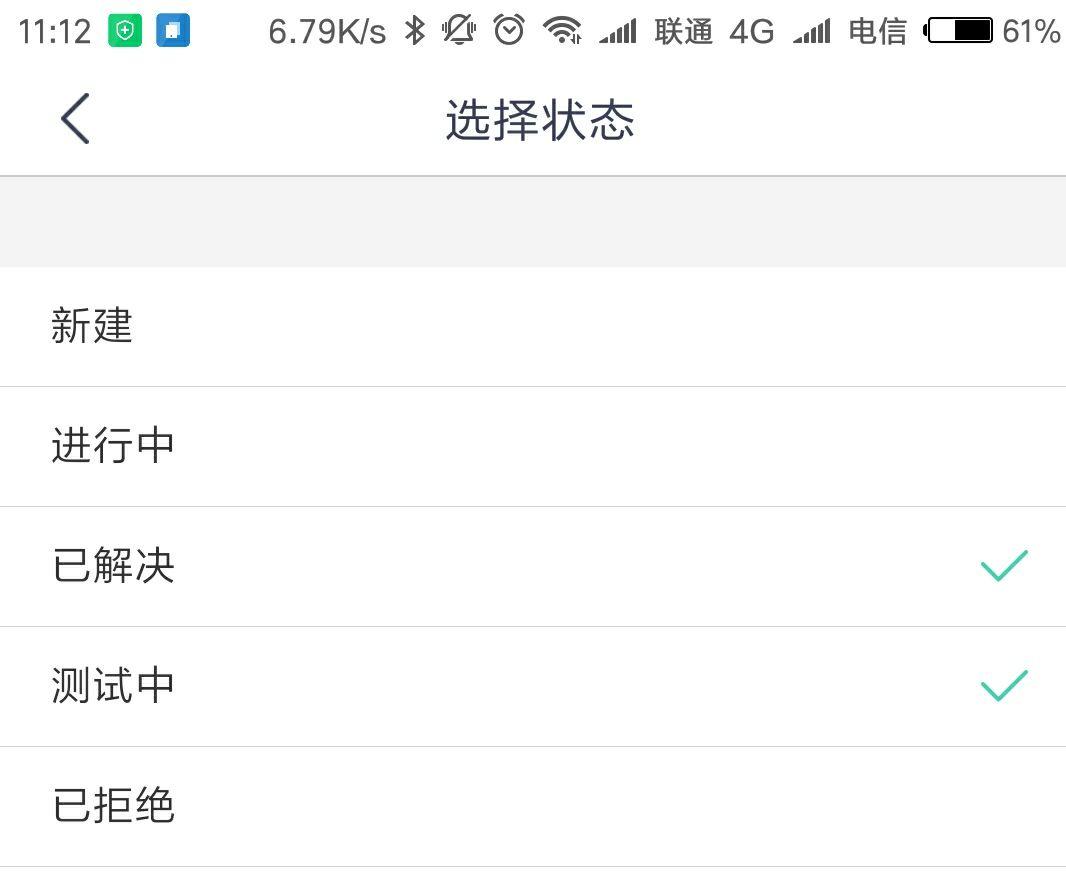
Task: Tap the gray header spacer area
Action: click(x=533, y=222)
